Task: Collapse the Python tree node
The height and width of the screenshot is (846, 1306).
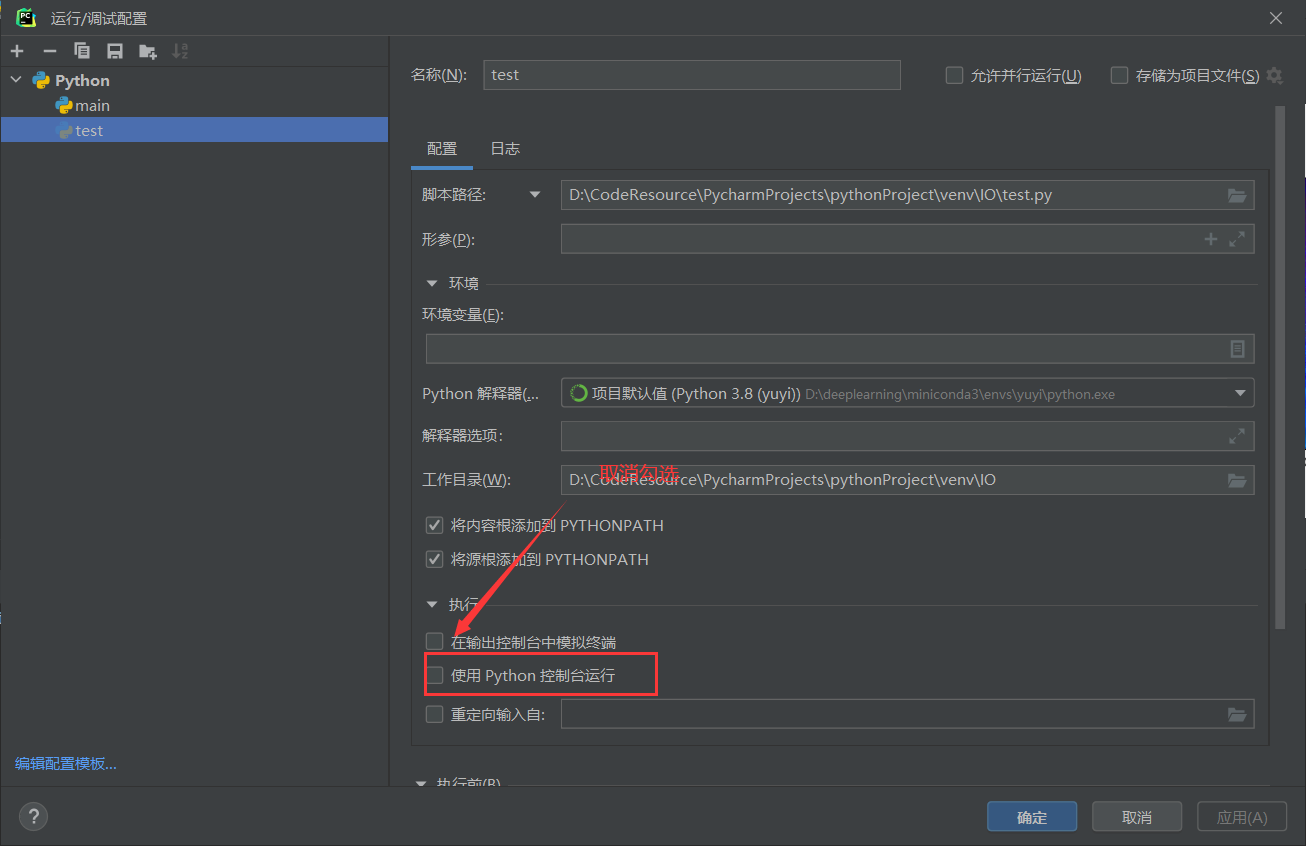Action: click(16, 80)
